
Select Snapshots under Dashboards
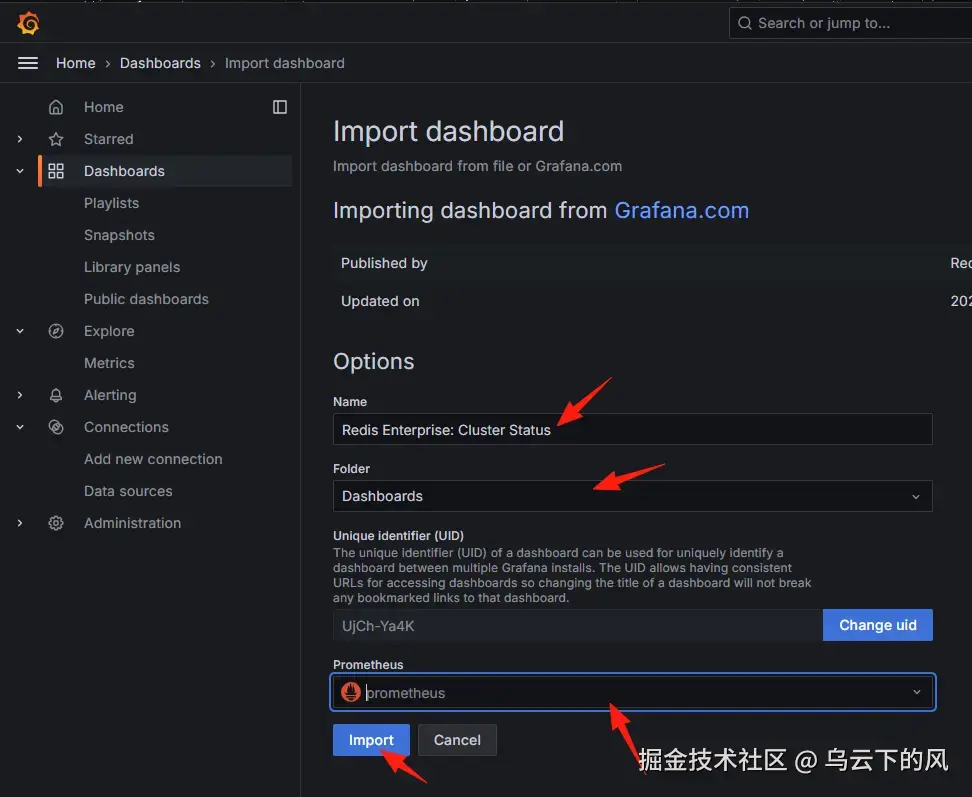pyautogui.click(x=119, y=236)
